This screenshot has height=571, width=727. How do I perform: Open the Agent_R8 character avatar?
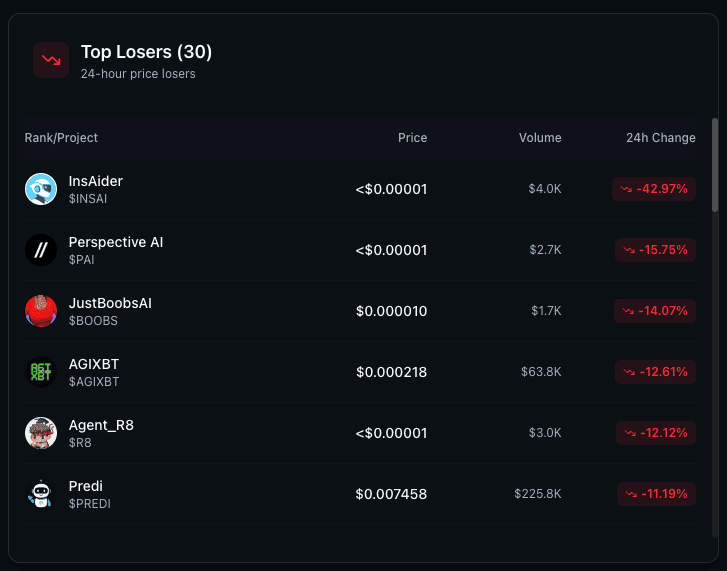41,433
